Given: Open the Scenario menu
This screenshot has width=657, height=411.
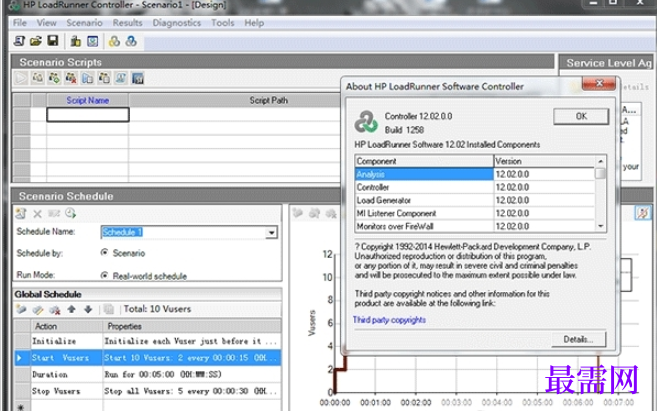Looking at the screenshot, I should [x=84, y=23].
